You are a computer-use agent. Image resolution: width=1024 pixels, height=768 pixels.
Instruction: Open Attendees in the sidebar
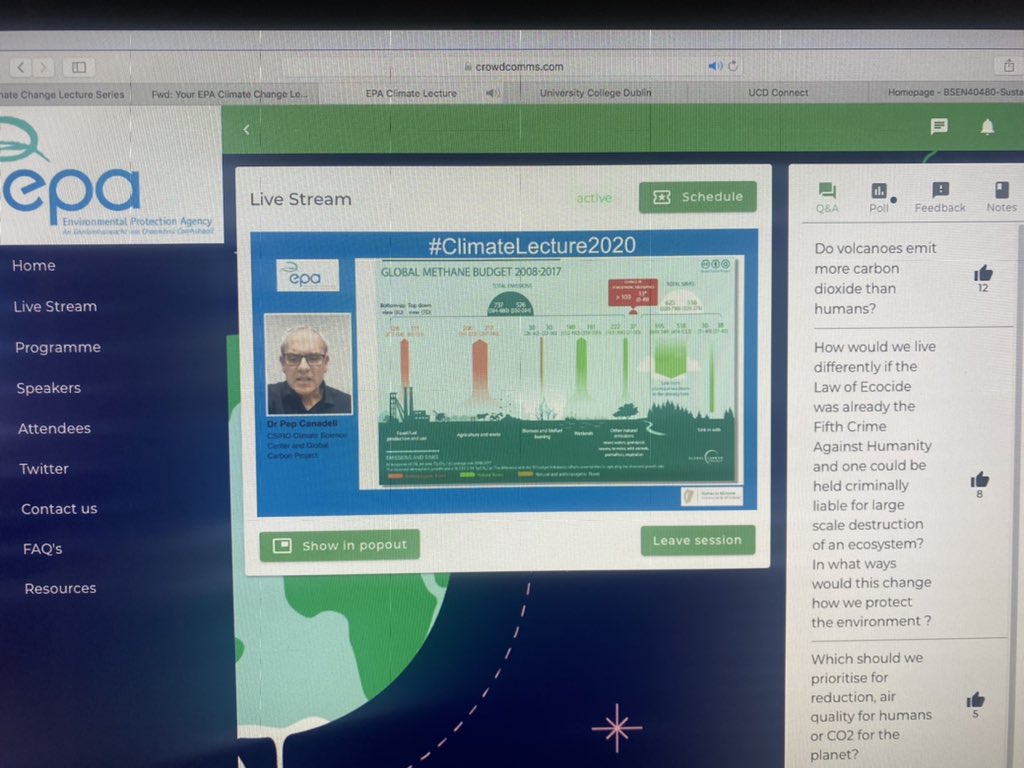point(54,428)
